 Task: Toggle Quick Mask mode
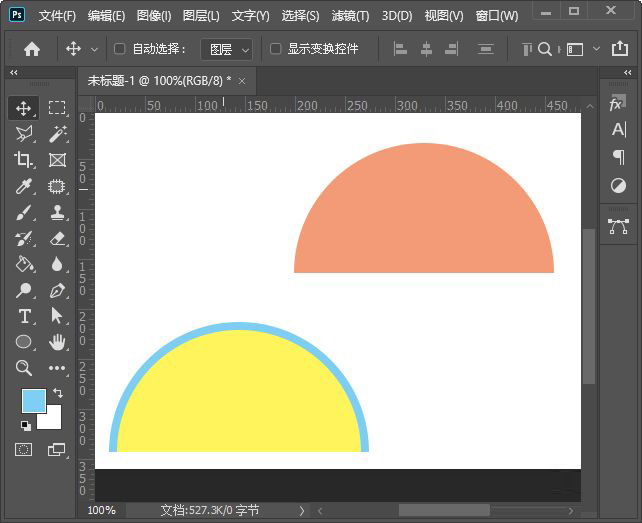(23, 449)
